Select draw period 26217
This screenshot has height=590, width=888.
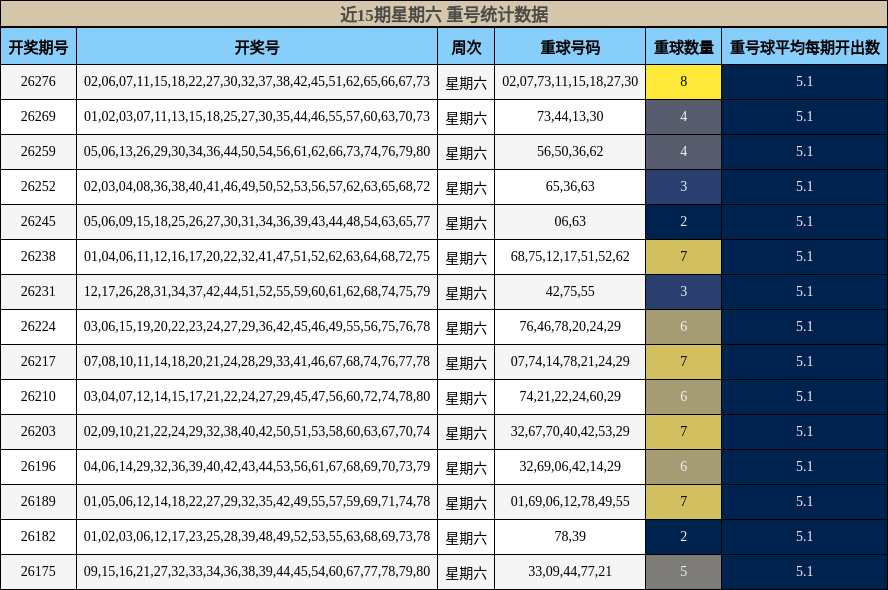[x=39, y=362]
